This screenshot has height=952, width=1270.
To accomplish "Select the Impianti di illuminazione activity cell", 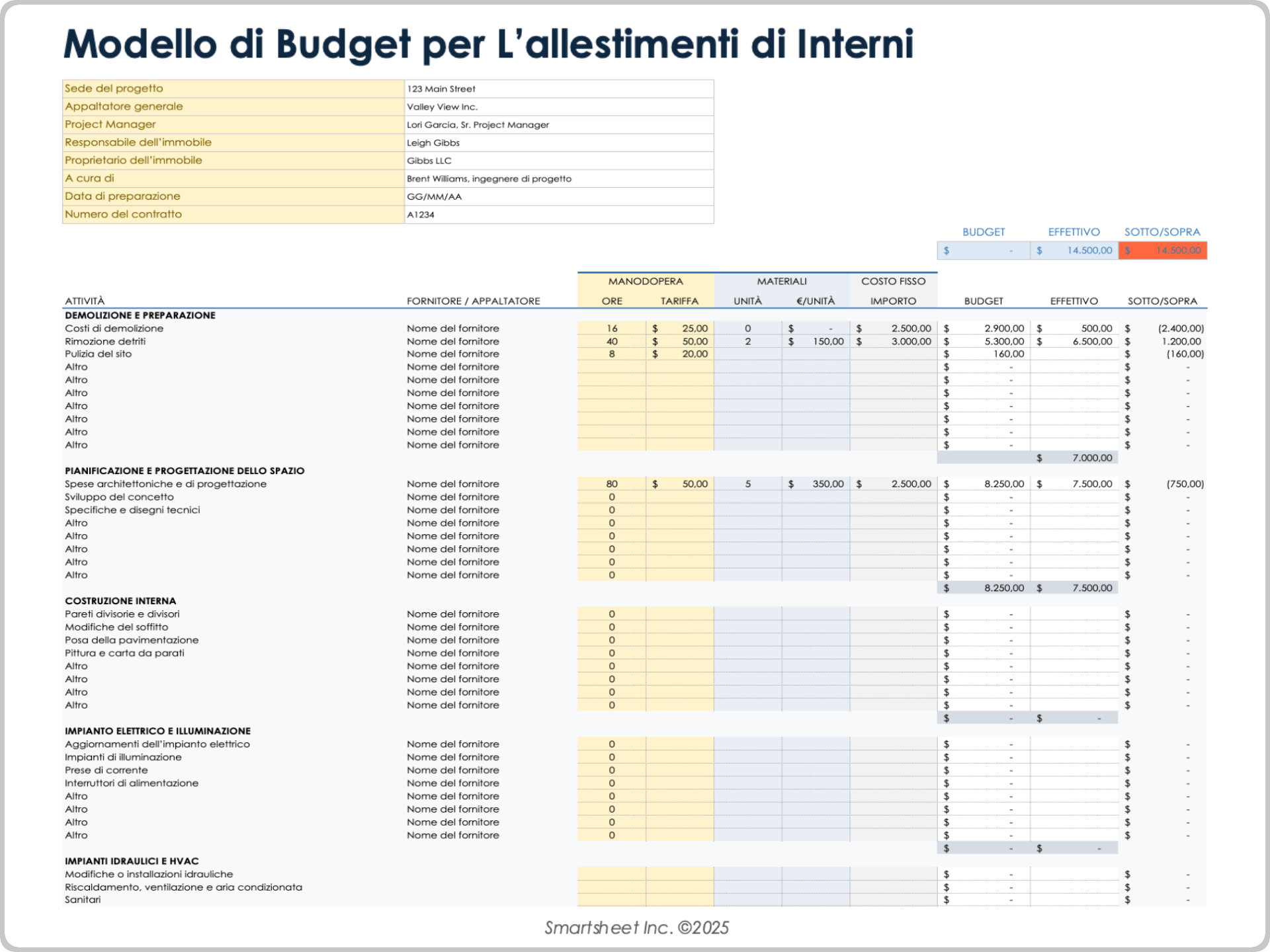I will (123, 757).
